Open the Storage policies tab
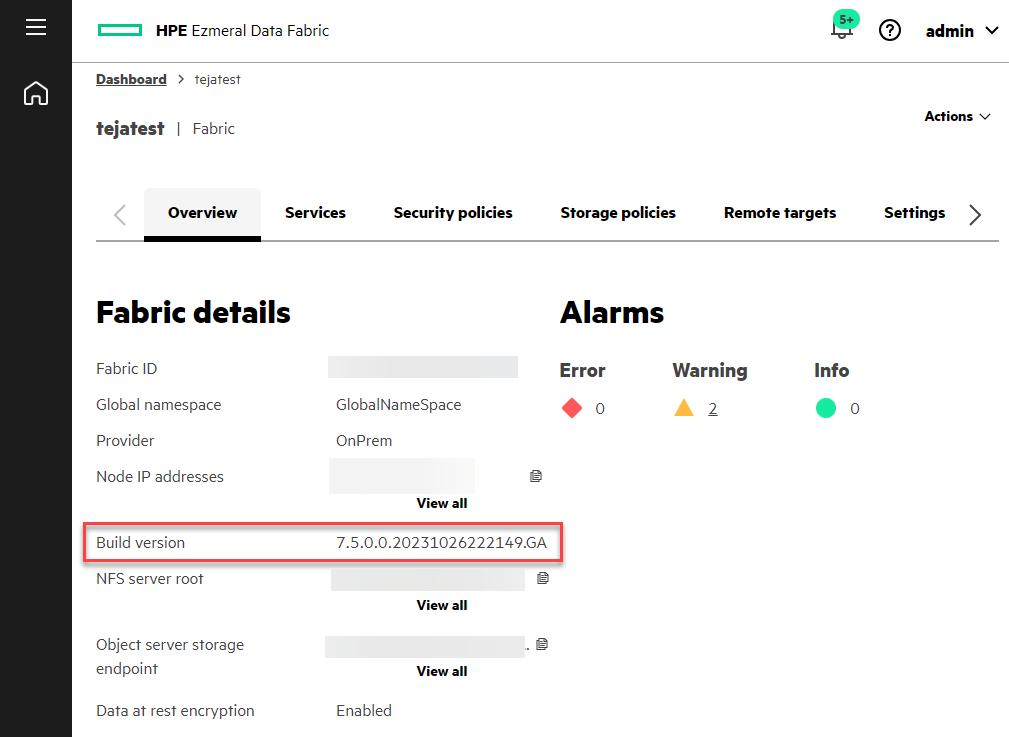Viewport: 1009px width, 737px height. pos(618,213)
